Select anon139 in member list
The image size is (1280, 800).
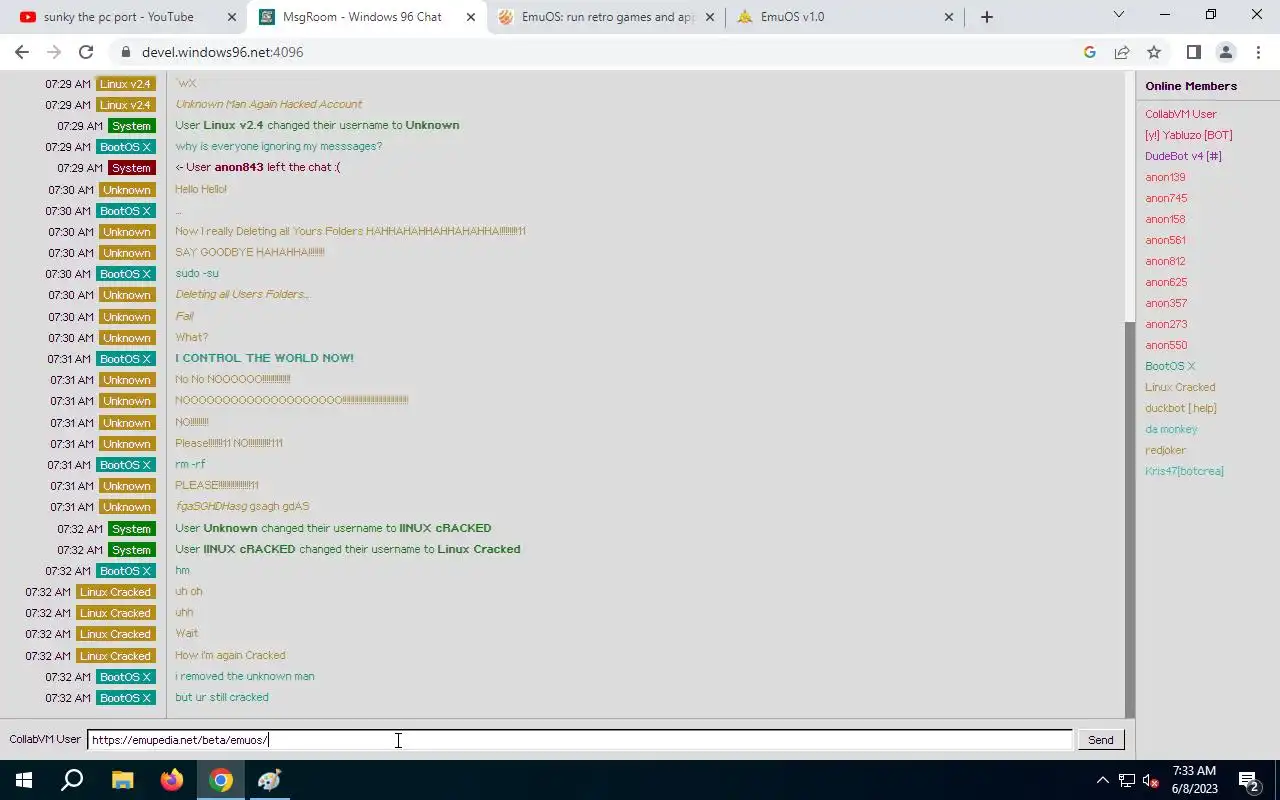pyautogui.click(x=1165, y=177)
